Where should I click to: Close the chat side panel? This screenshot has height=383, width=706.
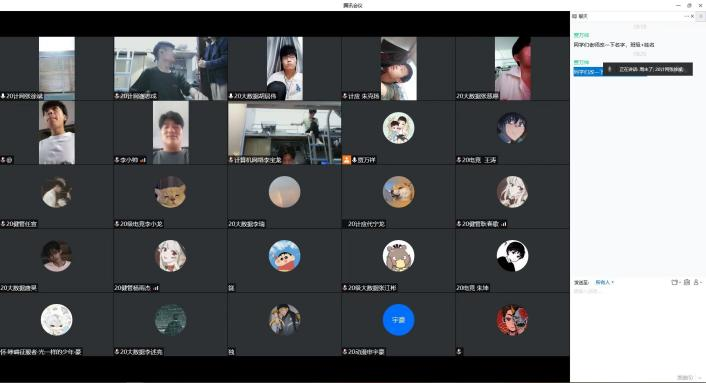(x=692, y=16)
